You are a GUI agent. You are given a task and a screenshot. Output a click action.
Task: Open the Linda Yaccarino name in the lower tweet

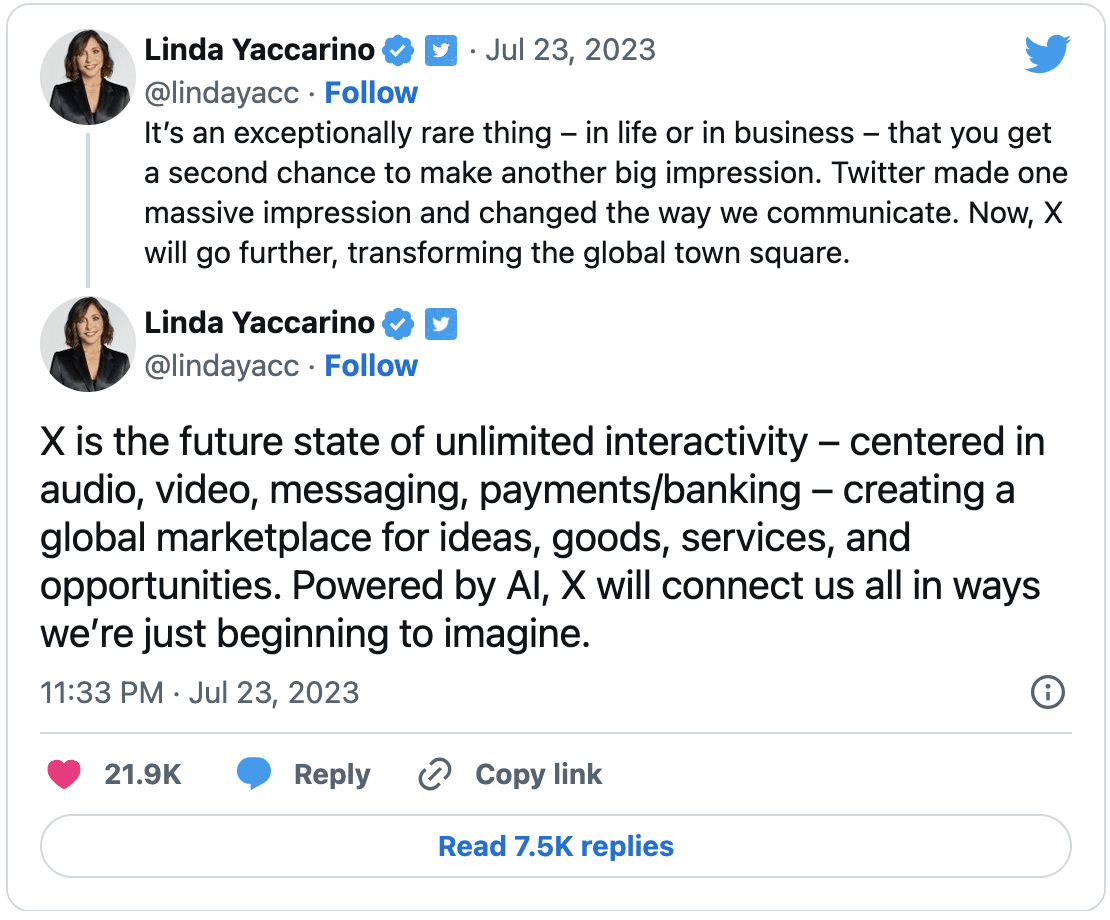click(x=260, y=323)
